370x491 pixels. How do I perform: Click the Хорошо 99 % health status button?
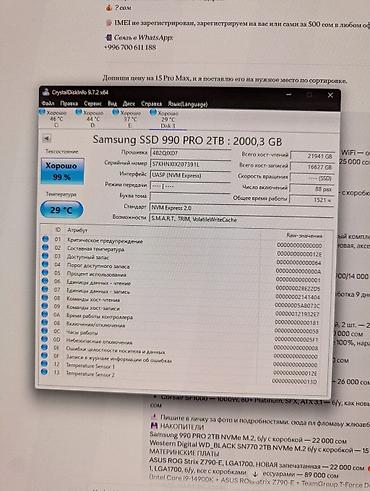62,171
